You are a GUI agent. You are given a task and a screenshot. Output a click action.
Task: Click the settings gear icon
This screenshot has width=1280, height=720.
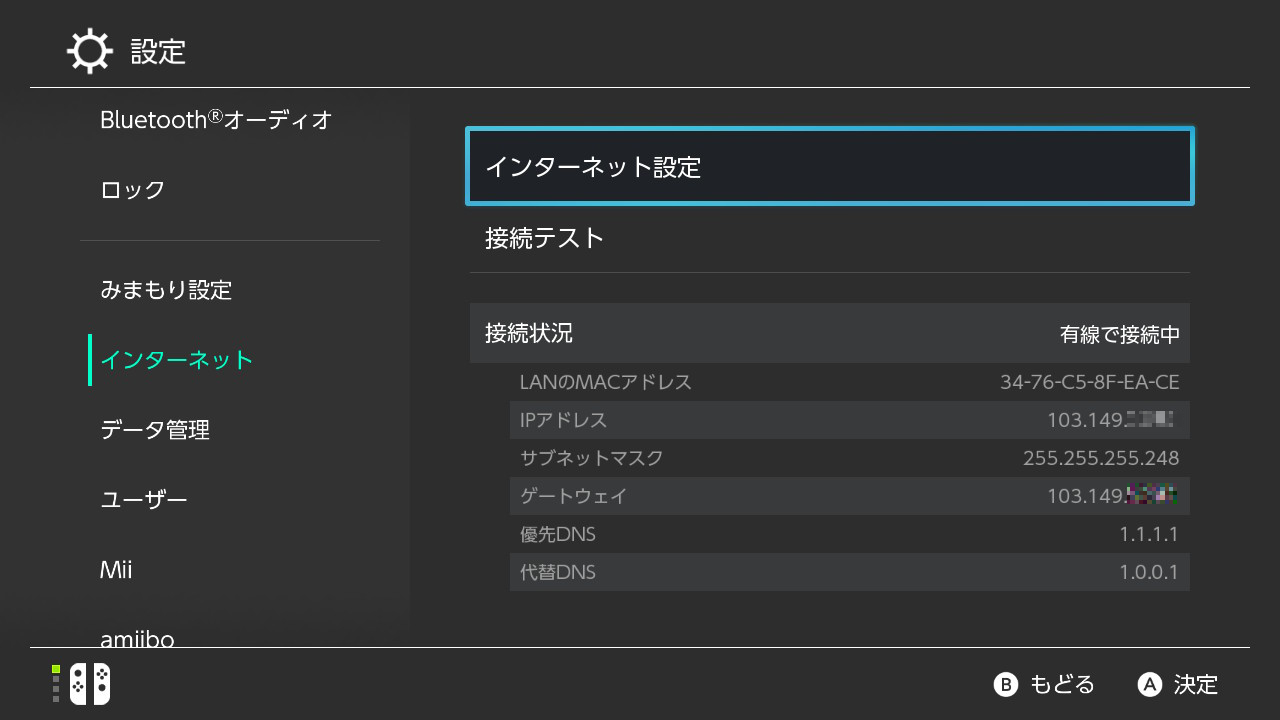coord(89,51)
